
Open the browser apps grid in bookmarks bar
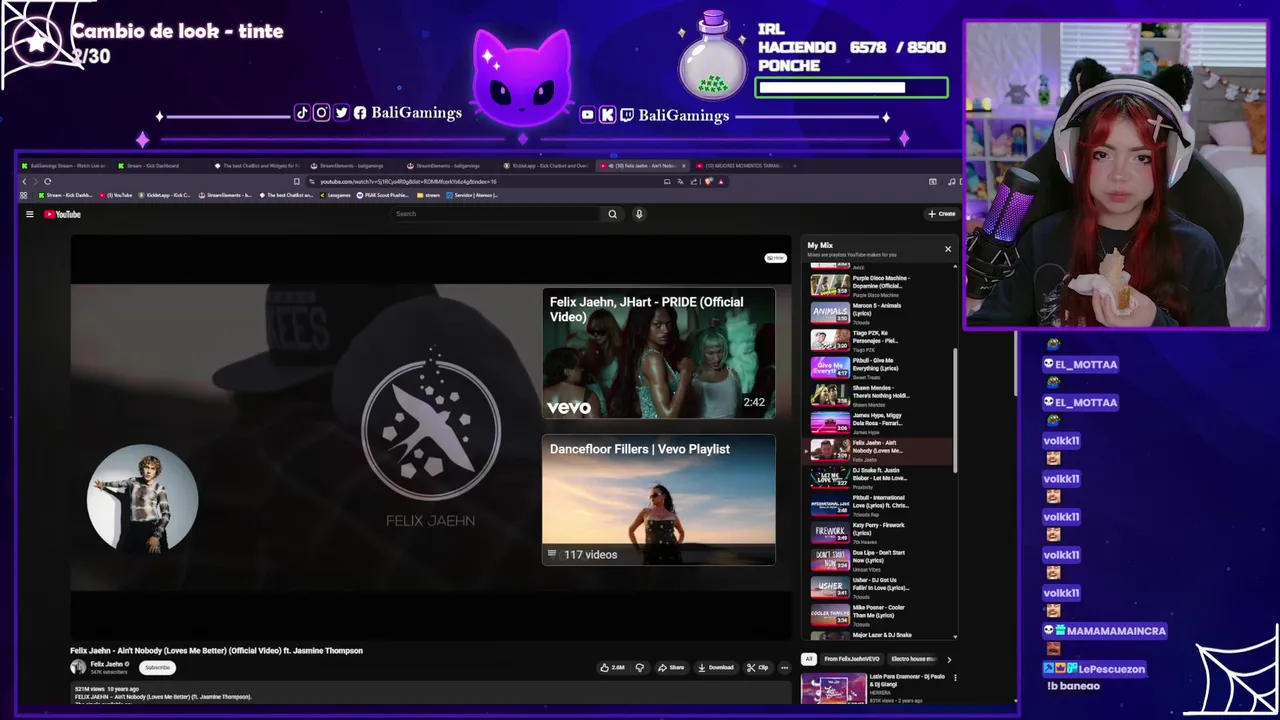(24, 195)
